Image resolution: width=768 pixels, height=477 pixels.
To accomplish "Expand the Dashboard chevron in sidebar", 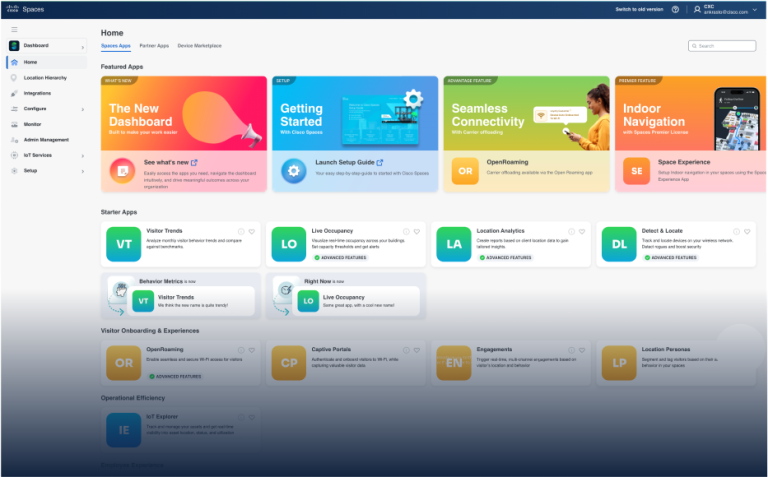I will click(x=82, y=48).
